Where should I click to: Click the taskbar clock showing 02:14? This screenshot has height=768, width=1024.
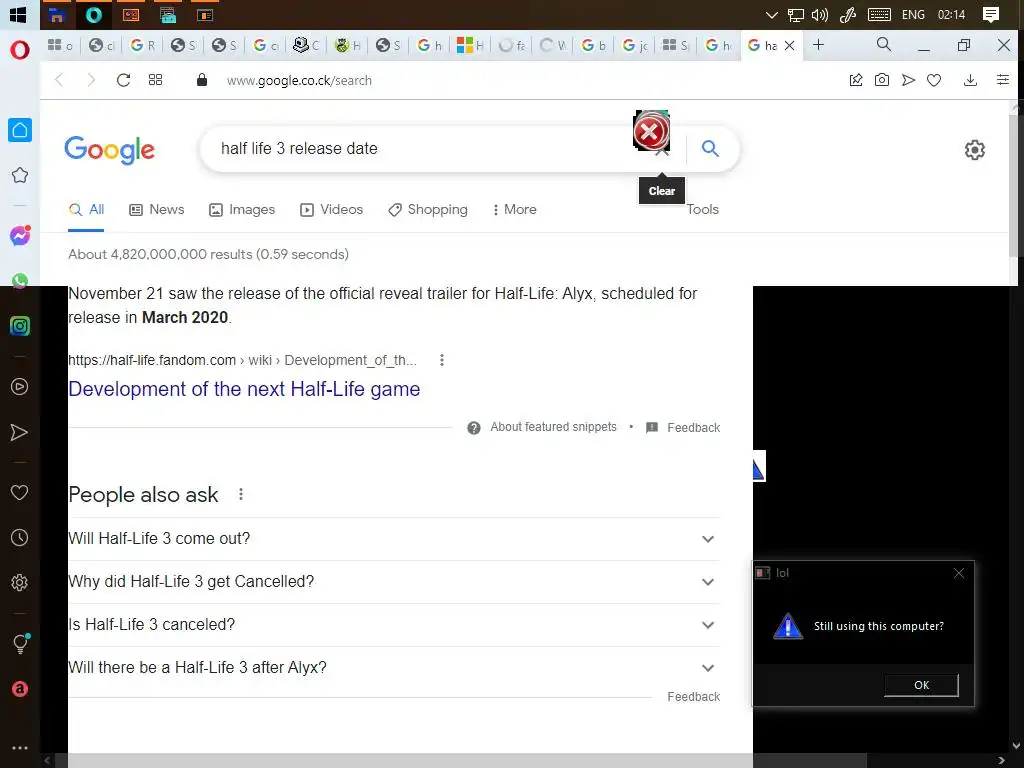951,14
